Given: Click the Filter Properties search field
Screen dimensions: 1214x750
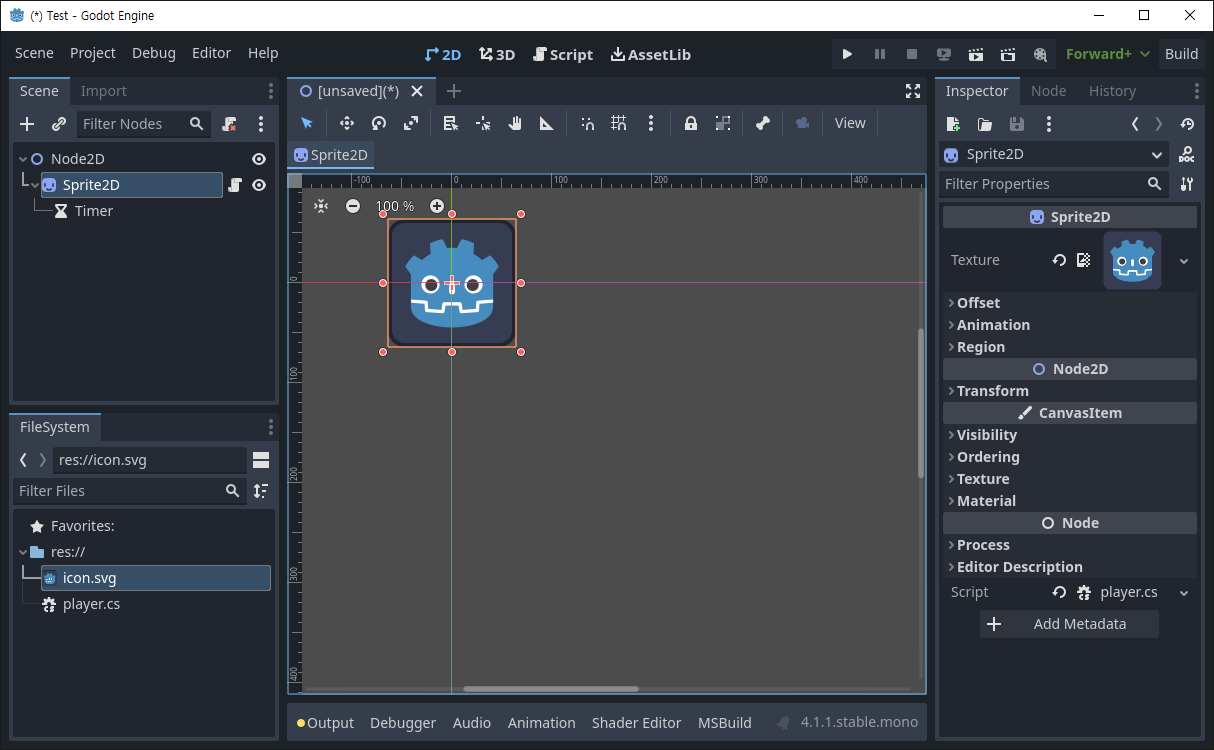Looking at the screenshot, I should (x=1055, y=184).
